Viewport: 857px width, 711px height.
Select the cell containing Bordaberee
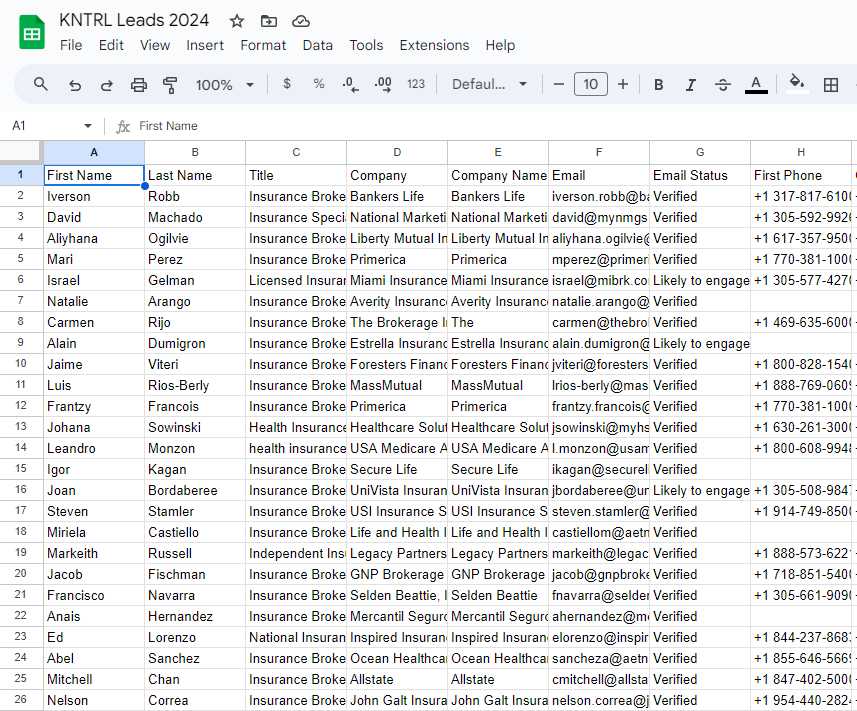click(195, 490)
